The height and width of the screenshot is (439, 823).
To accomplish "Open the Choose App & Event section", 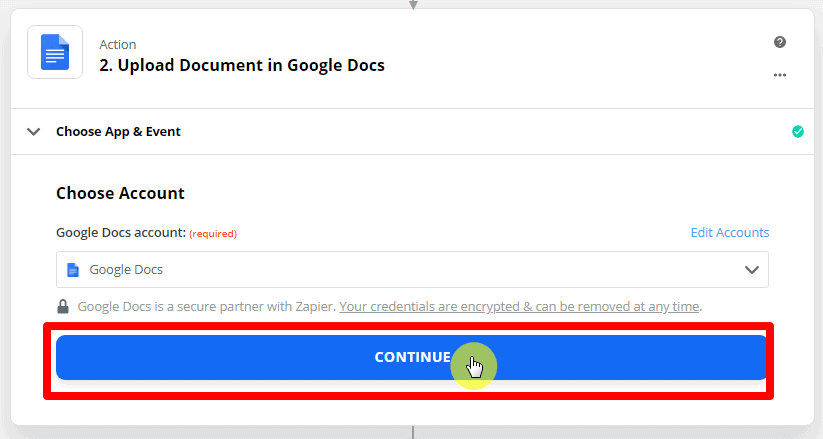I will [118, 131].
